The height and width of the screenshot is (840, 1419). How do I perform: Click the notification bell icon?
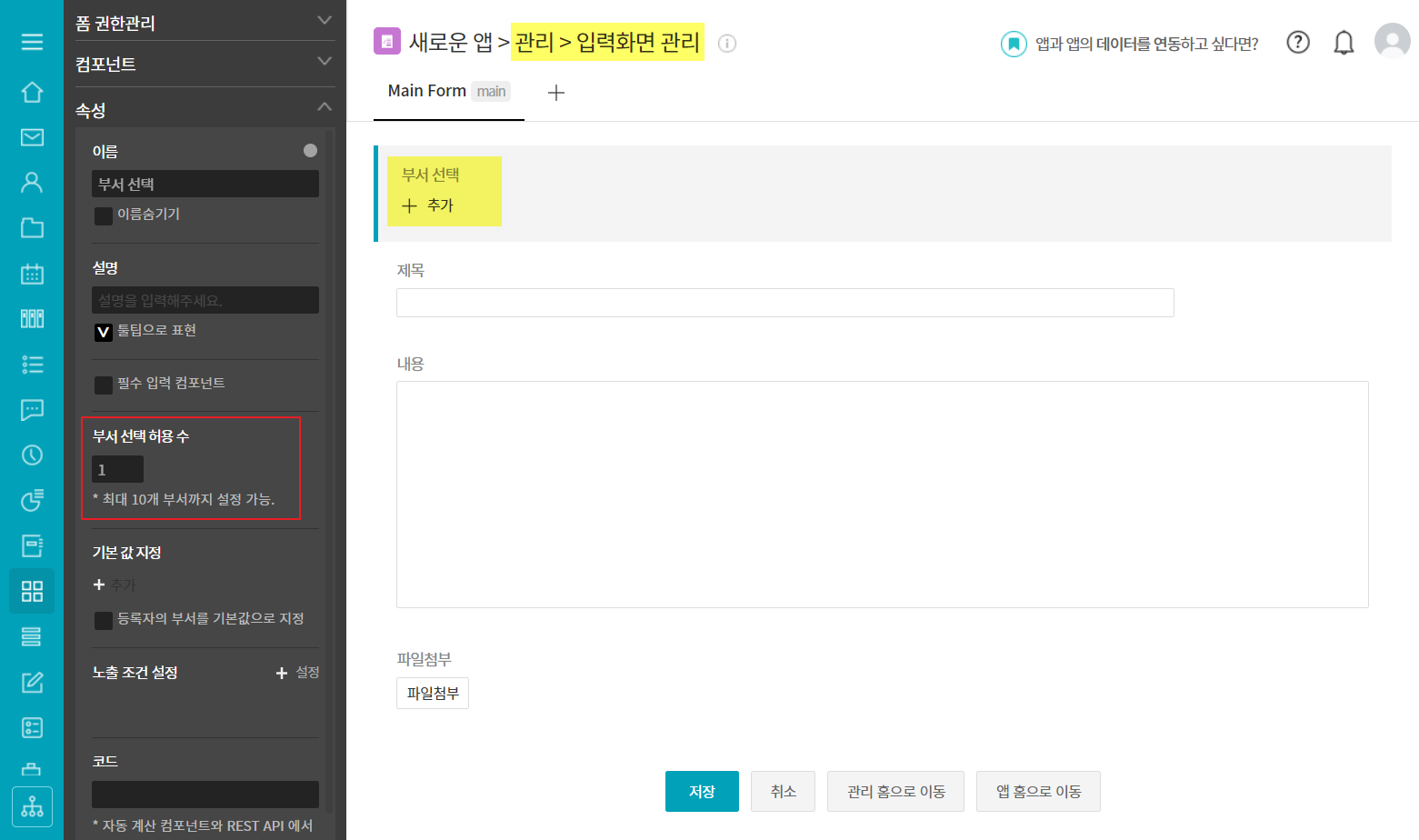pyautogui.click(x=1344, y=43)
